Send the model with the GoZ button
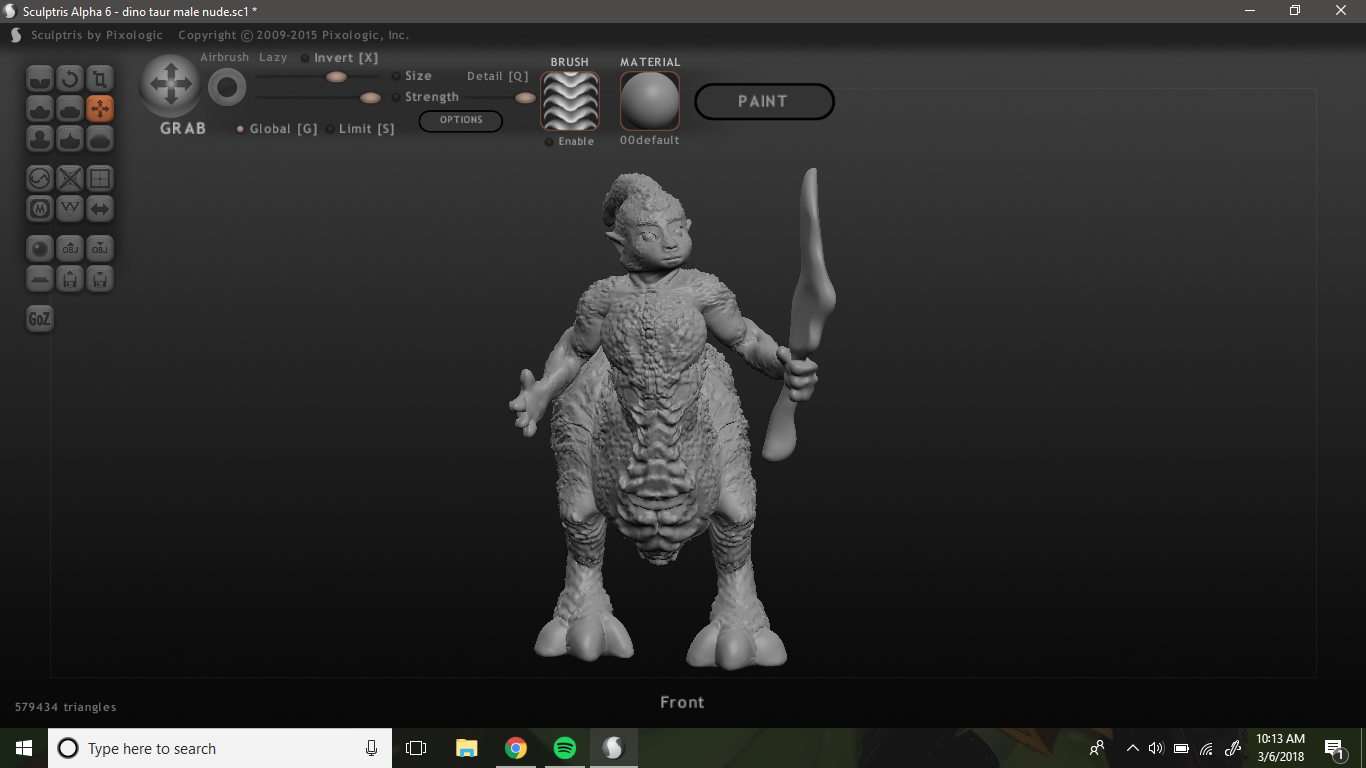Viewport: 1366px width, 768px height. click(39, 319)
